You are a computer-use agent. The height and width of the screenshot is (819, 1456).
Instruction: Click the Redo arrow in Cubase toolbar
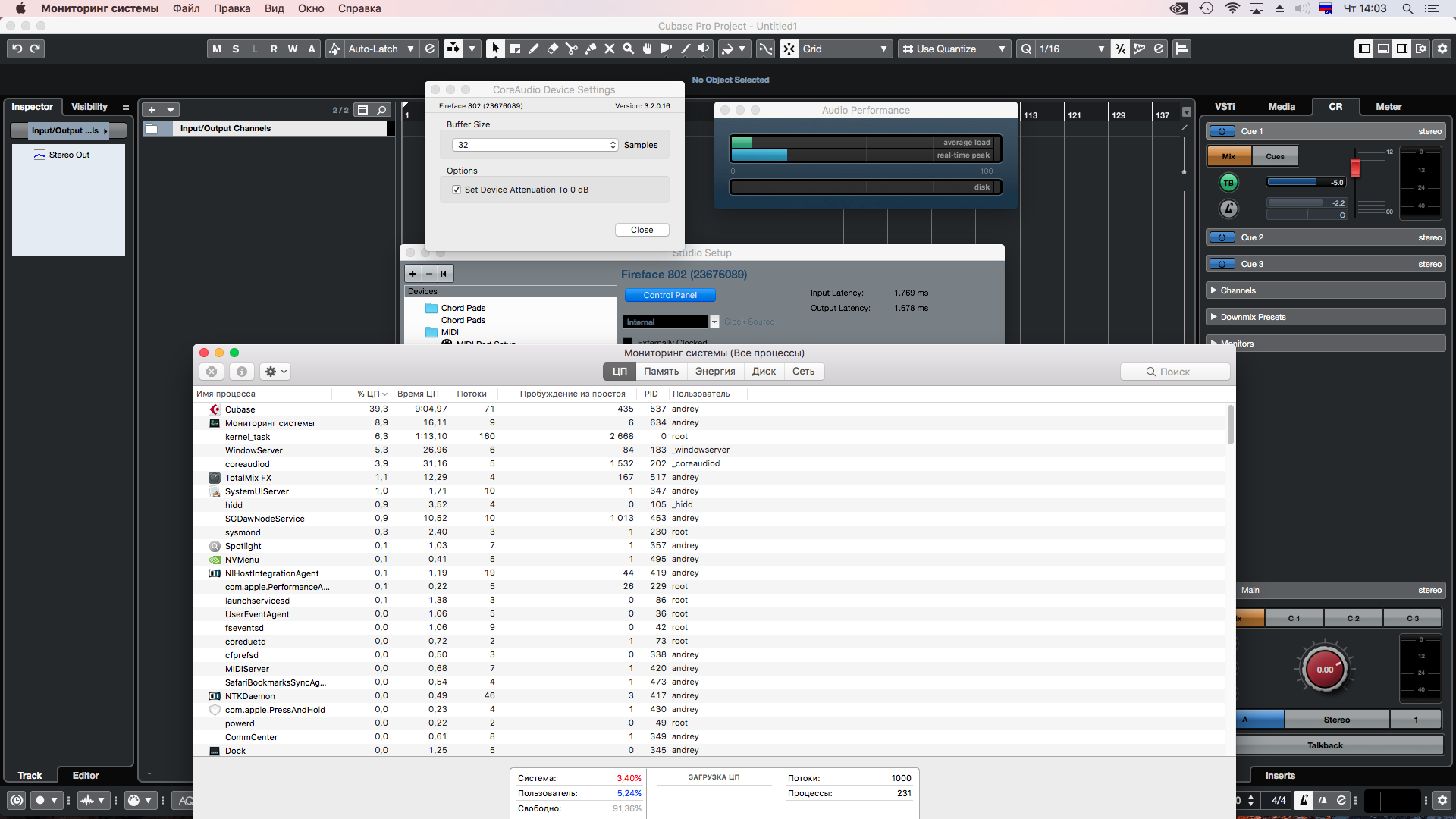pyautogui.click(x=35, y=49)
